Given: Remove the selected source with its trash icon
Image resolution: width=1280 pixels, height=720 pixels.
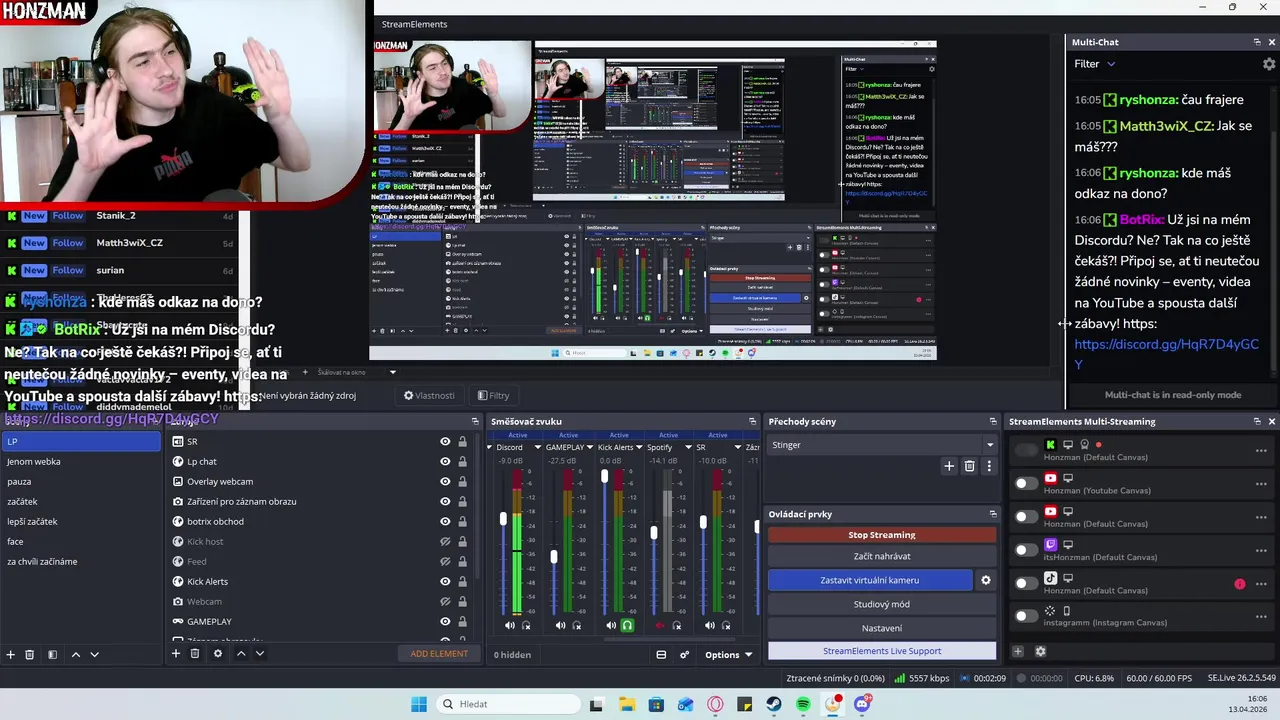Looking at the screenshot, I should (195, 653).
